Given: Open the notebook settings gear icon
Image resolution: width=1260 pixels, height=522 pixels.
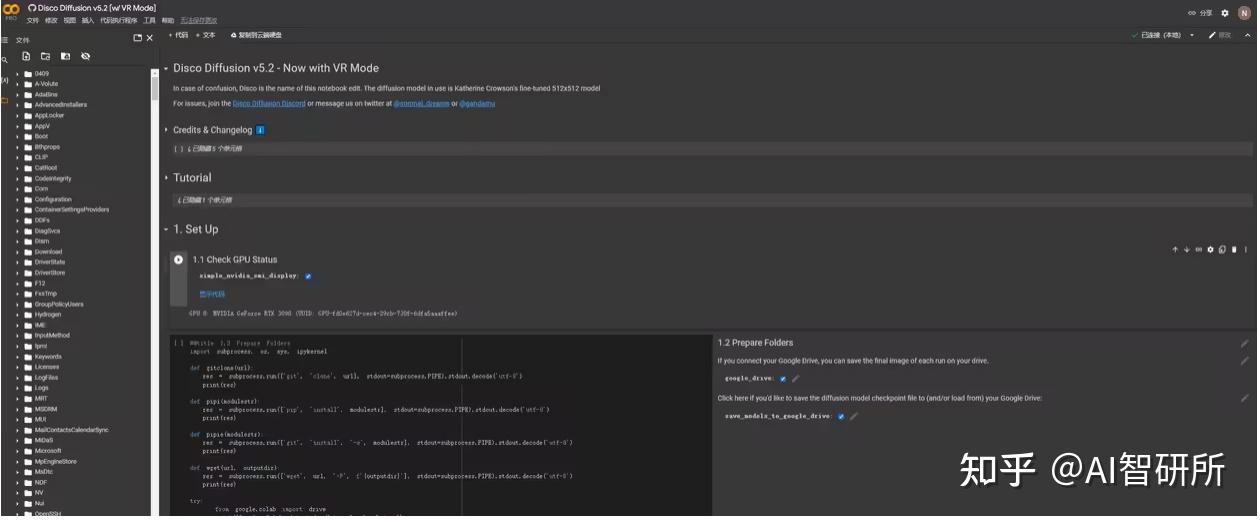Looking at the screenshot, I should click(1225, 13).
